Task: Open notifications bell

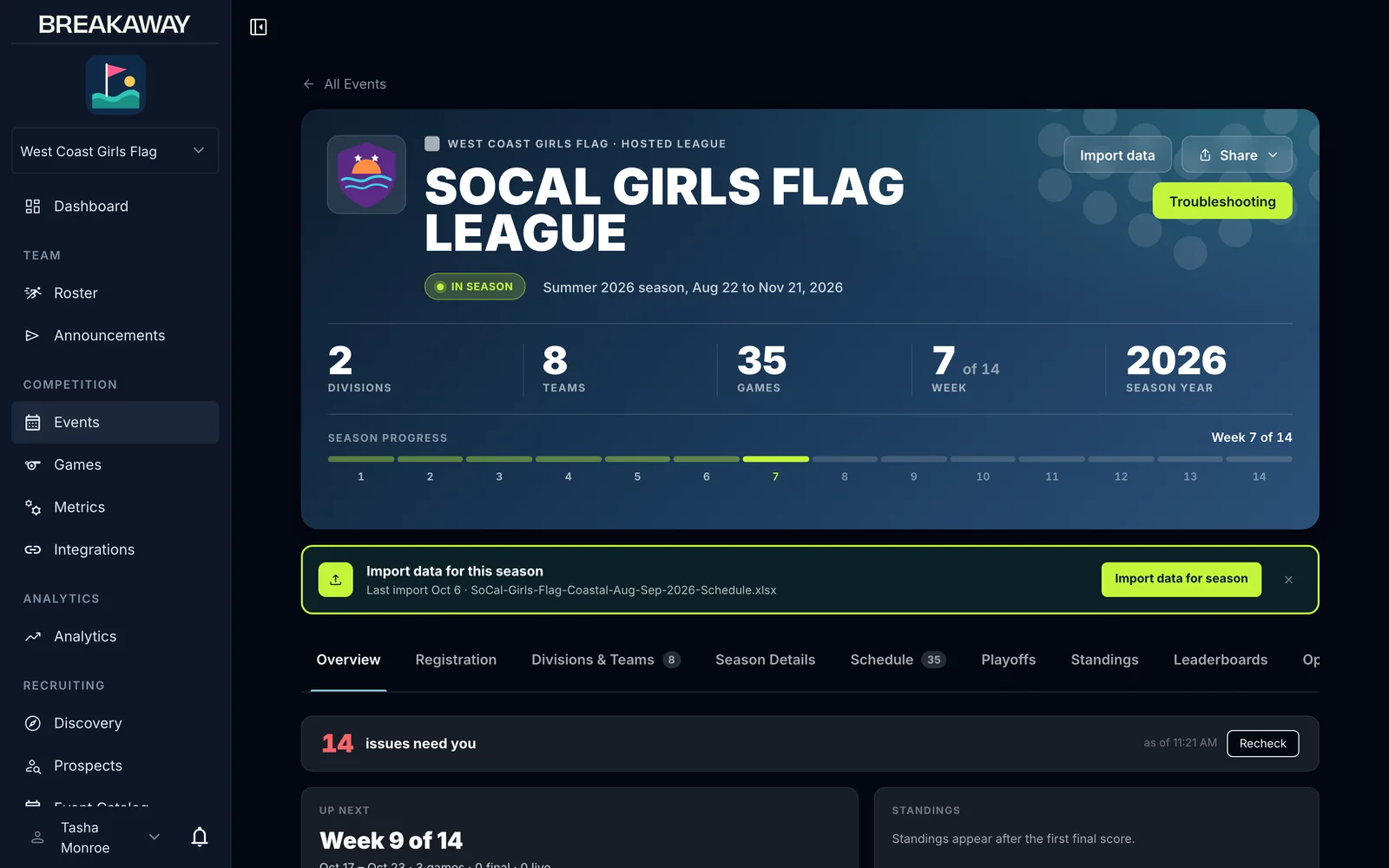Action: coord(200,837)
